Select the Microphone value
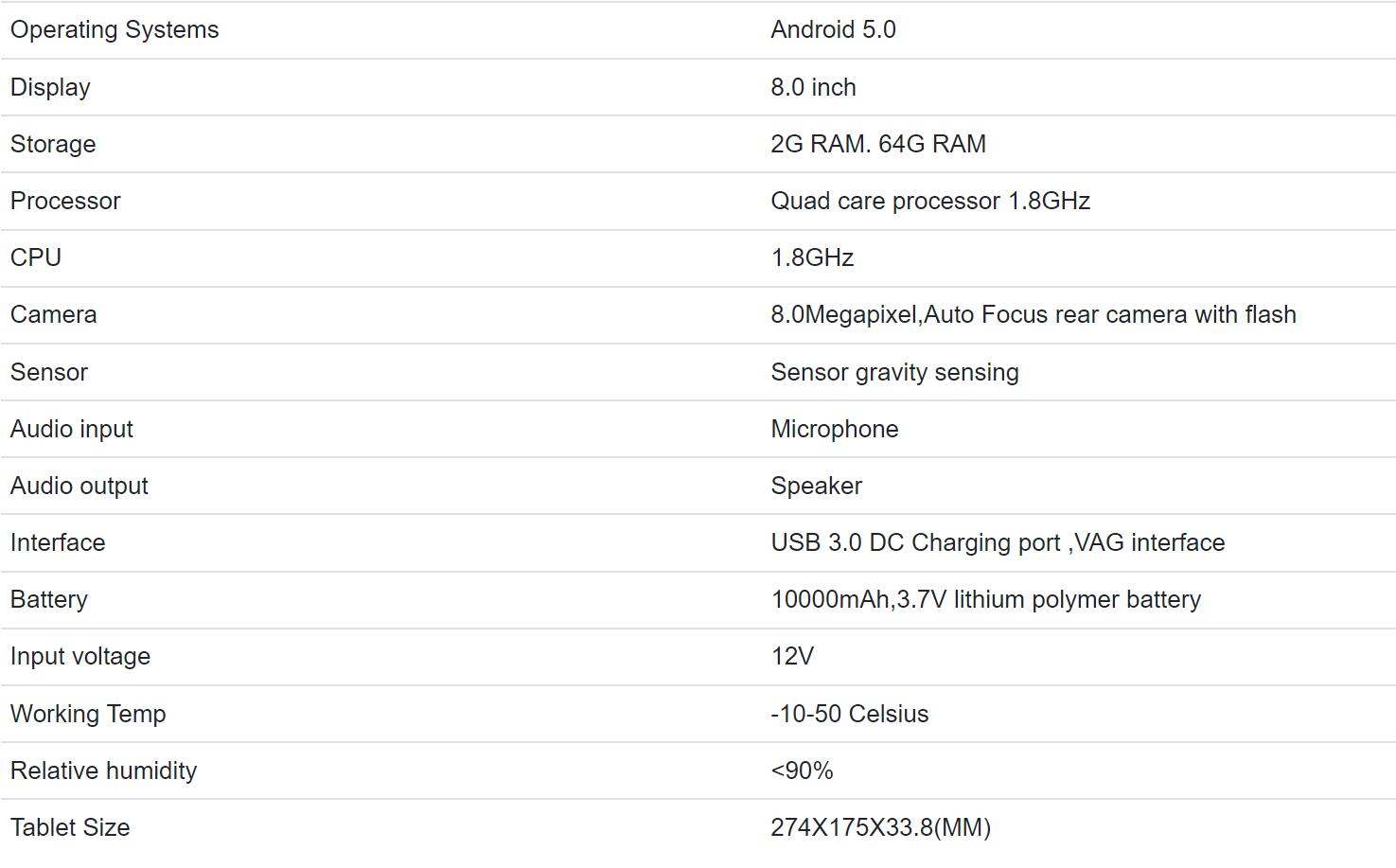Image resolution: width=1396 pixels, height=868 pixels. point(835,429)
